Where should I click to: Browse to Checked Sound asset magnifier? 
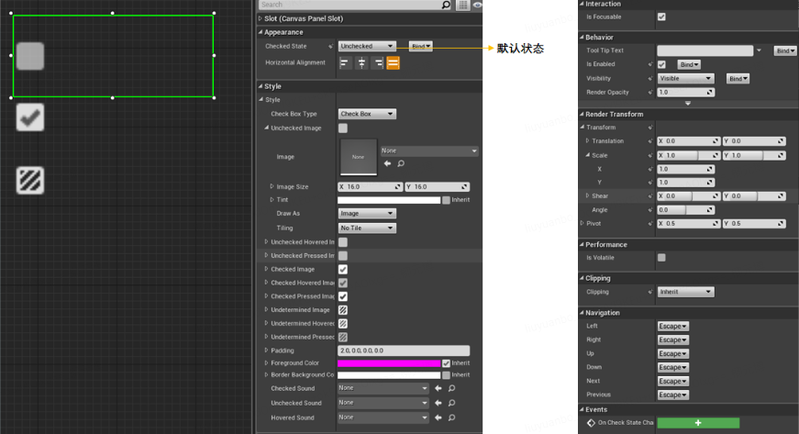(x=451, y=388)
